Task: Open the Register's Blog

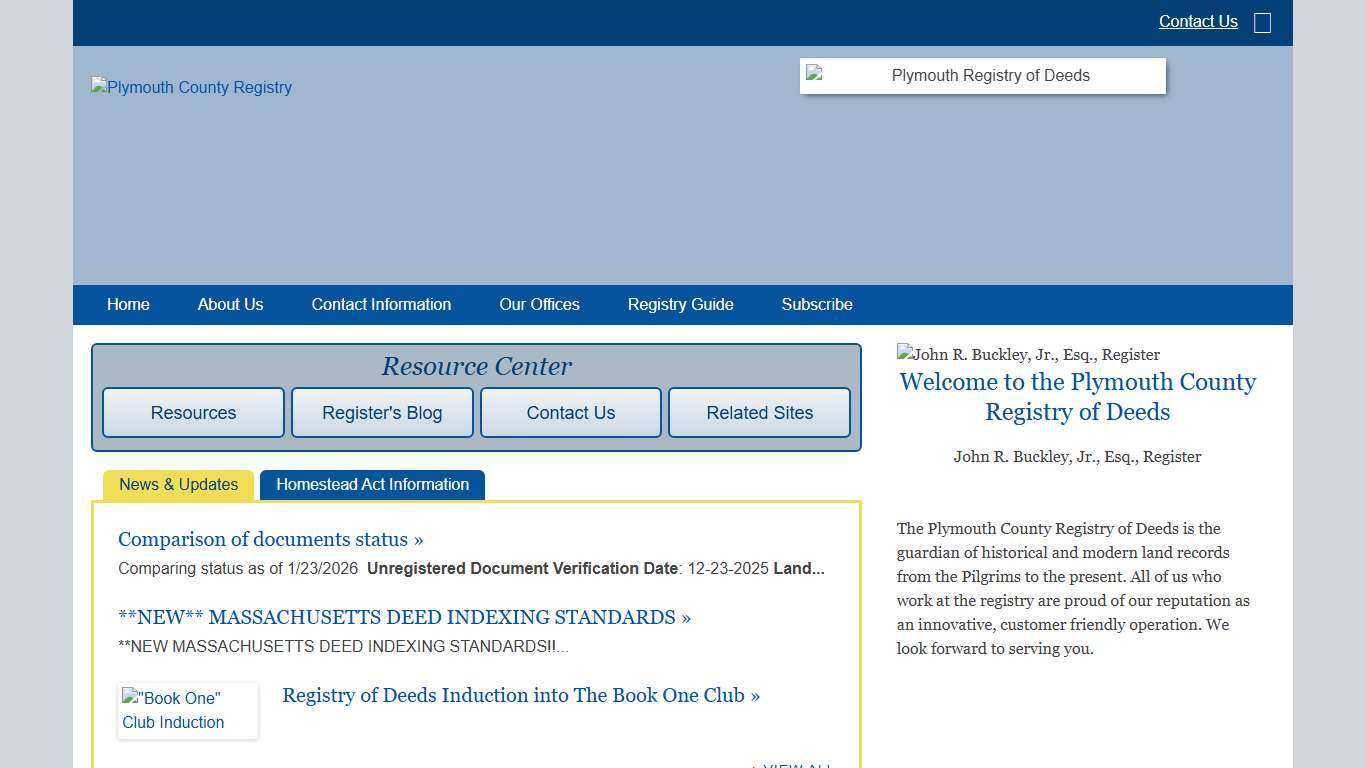Action: click(382, 412)
